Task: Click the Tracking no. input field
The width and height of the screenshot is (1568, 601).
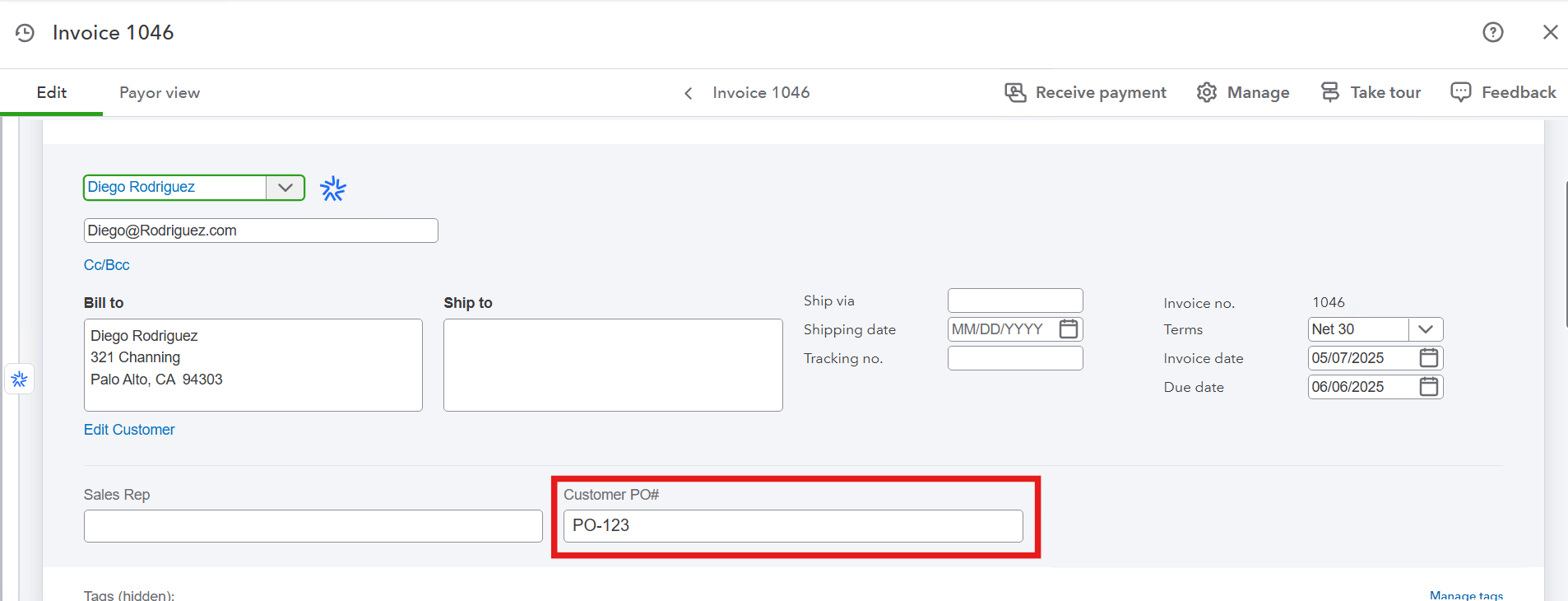Action: pos(1015,358)
